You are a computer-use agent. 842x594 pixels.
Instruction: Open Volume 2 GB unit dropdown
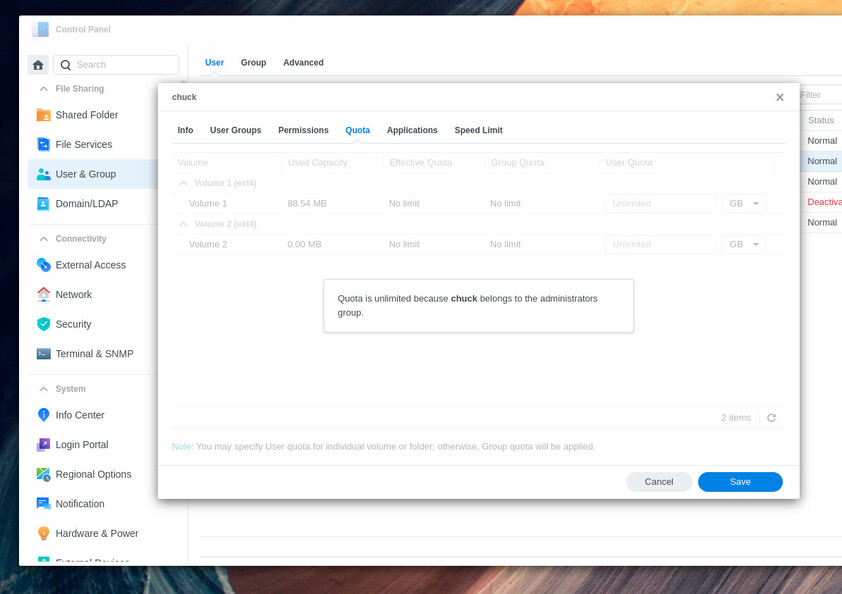[744, 244]
